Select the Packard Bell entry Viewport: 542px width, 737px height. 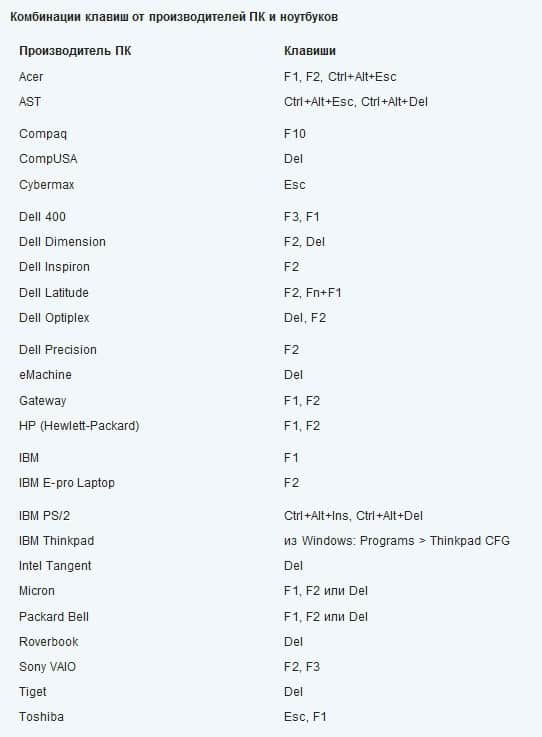54,616
